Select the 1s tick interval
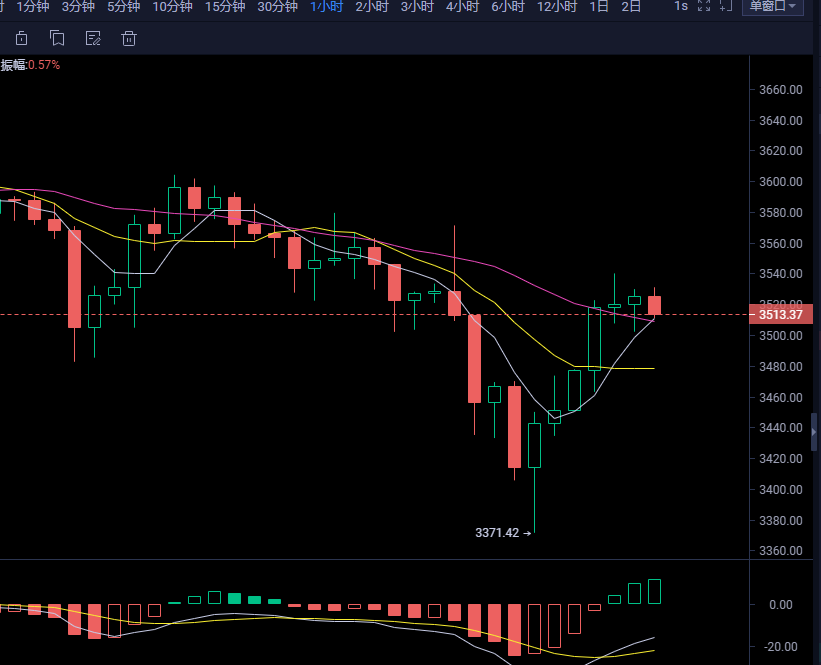The image size is (821, 665). point(681,6)
